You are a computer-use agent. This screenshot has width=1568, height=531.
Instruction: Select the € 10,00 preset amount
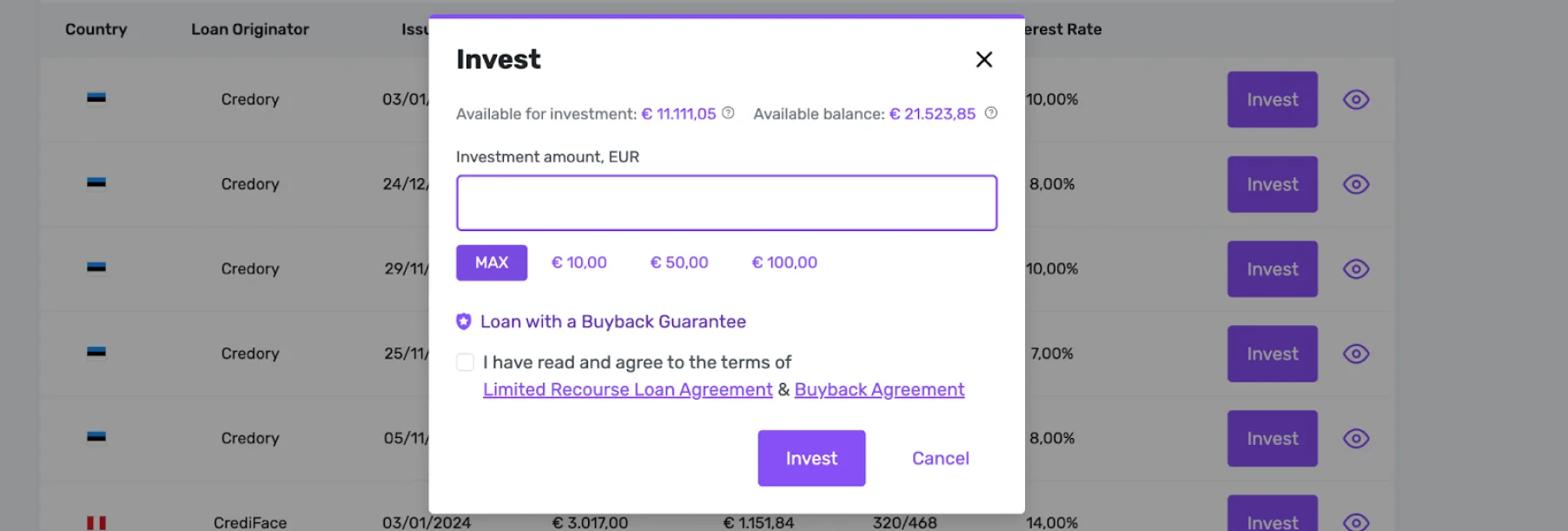click(579, 262)
